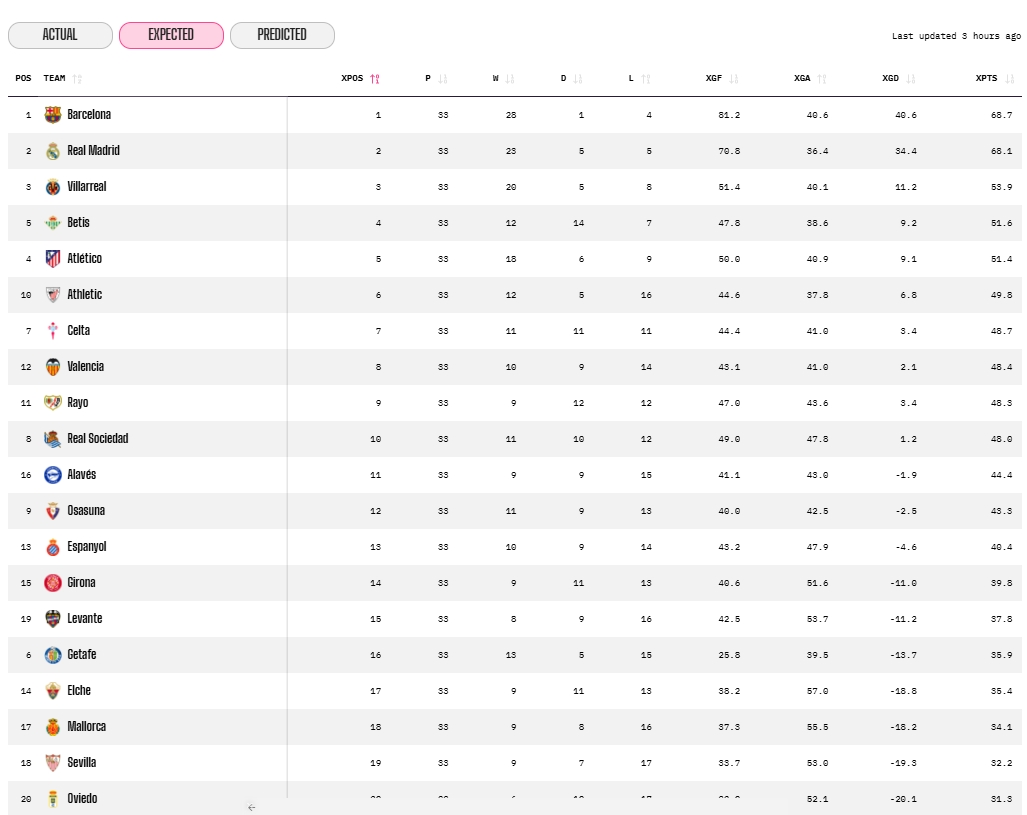This screenshot has height=815, width=1027.
Task: Click the back arrow near the Oviedo row
Action: (x=249, y=806)
